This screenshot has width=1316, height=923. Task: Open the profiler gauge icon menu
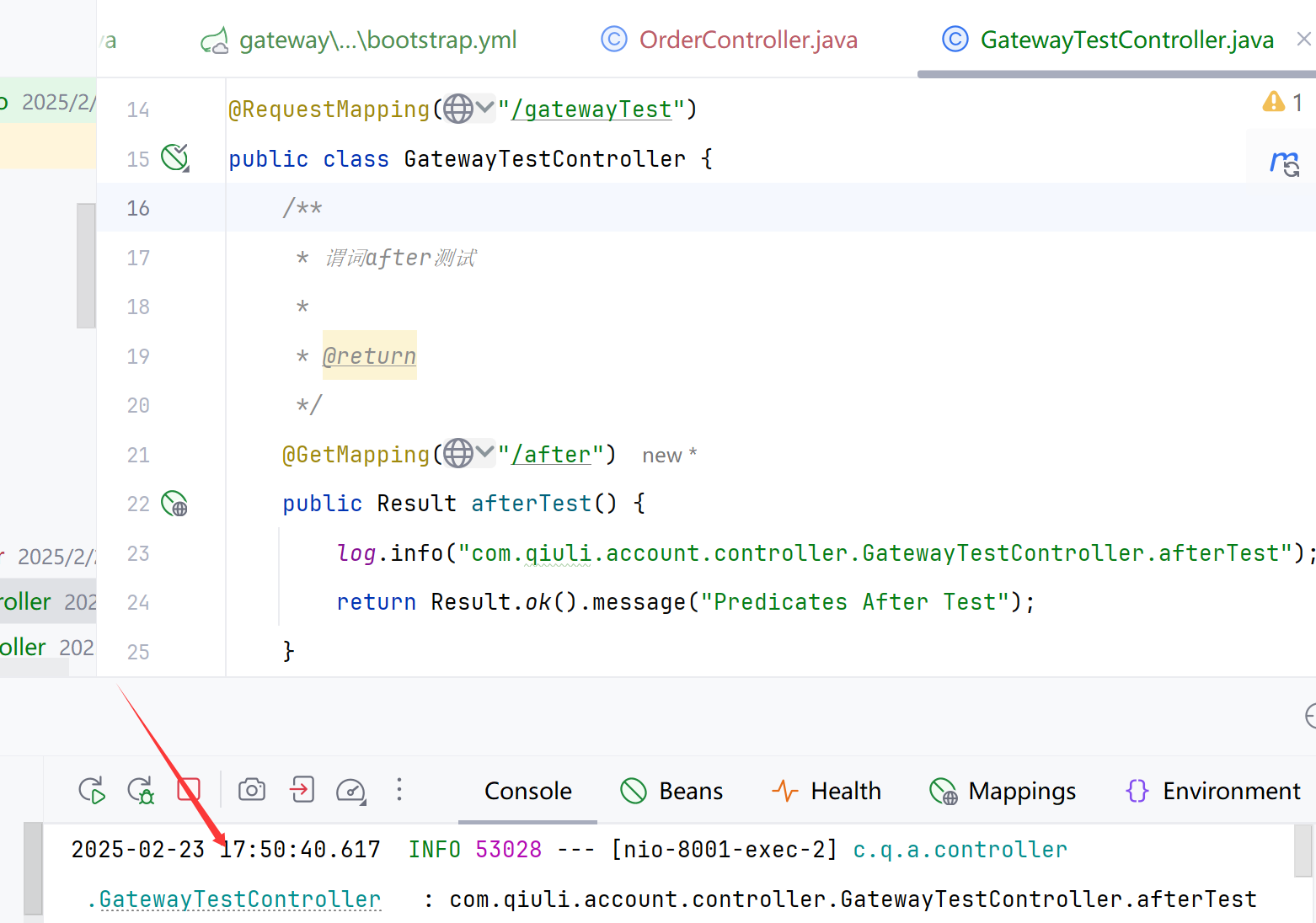click(x=350, y=791)
